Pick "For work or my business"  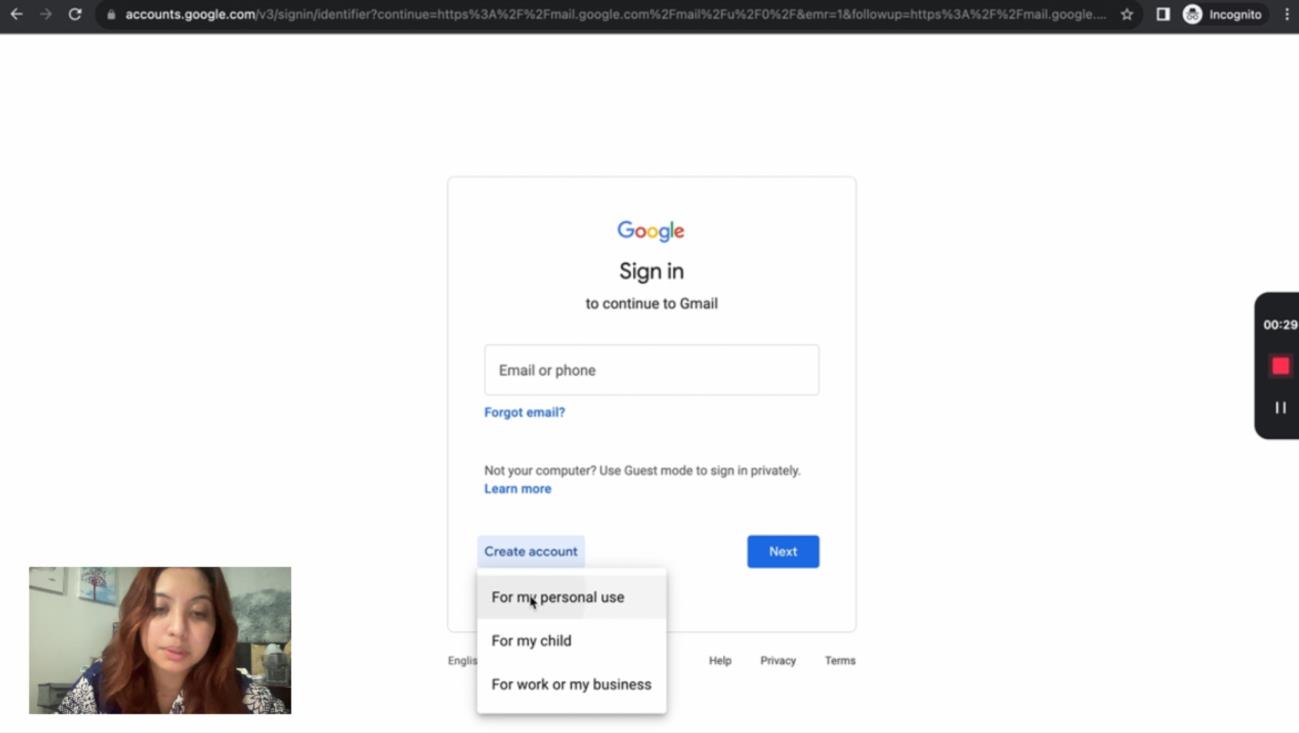coord(571,684)
